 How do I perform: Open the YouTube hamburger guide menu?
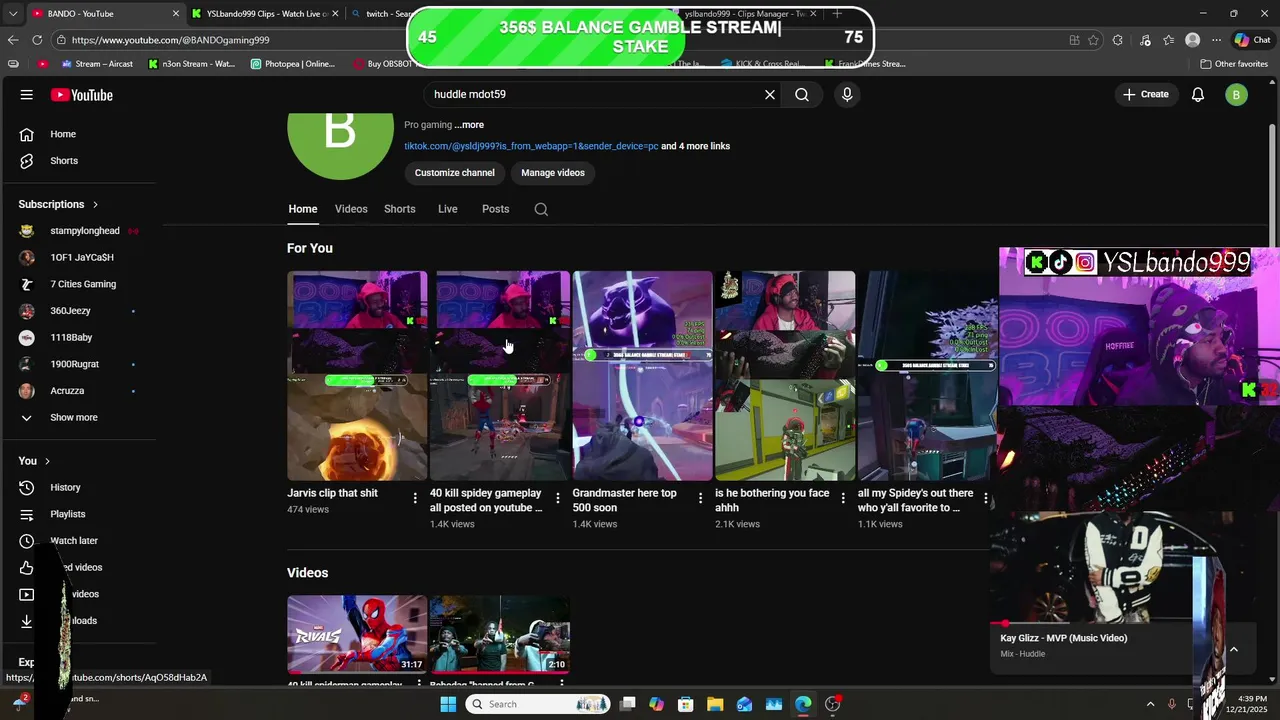click(x=26, y=95)
